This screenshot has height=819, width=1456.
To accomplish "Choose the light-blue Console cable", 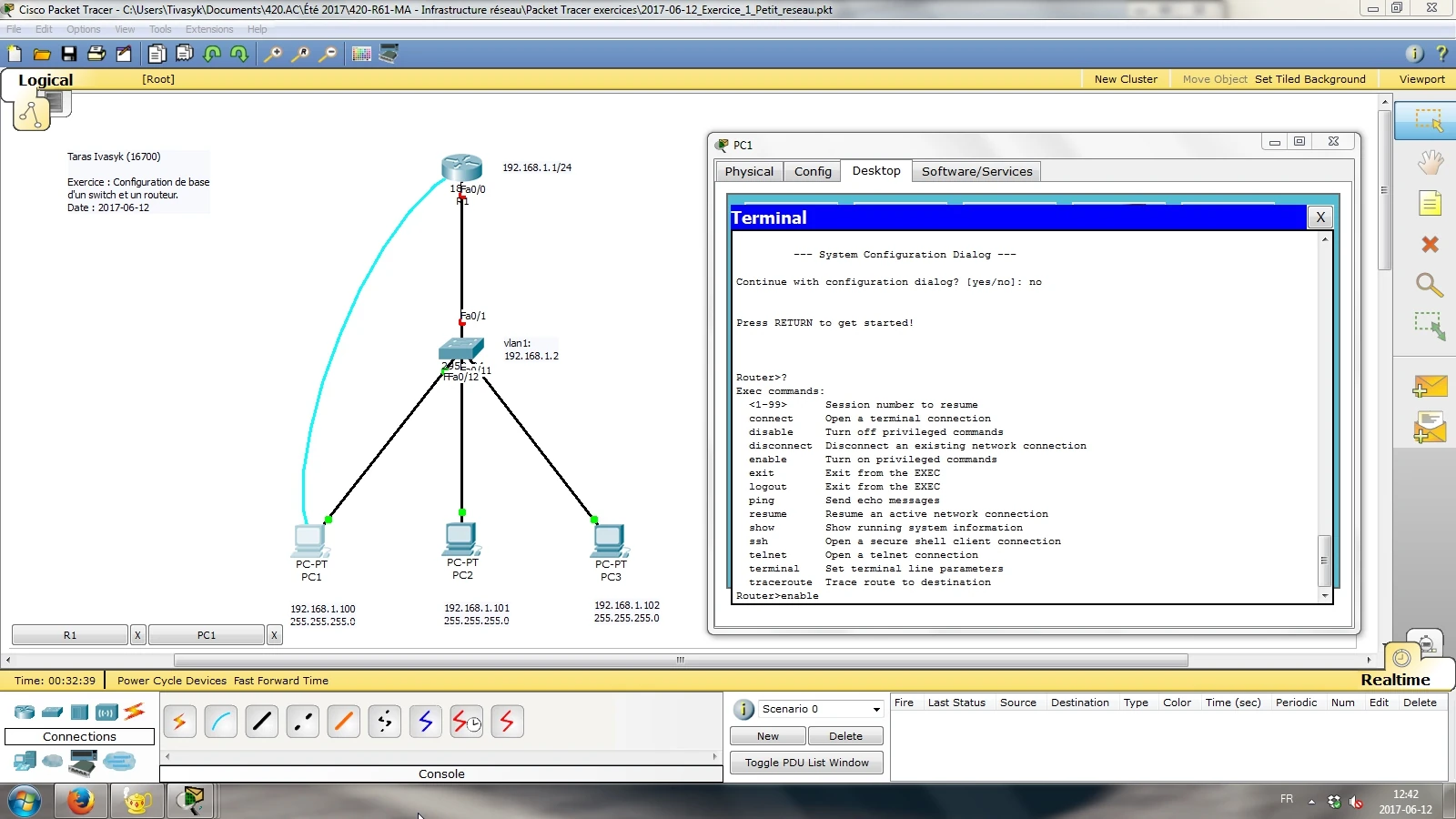I will coord(221,722).
